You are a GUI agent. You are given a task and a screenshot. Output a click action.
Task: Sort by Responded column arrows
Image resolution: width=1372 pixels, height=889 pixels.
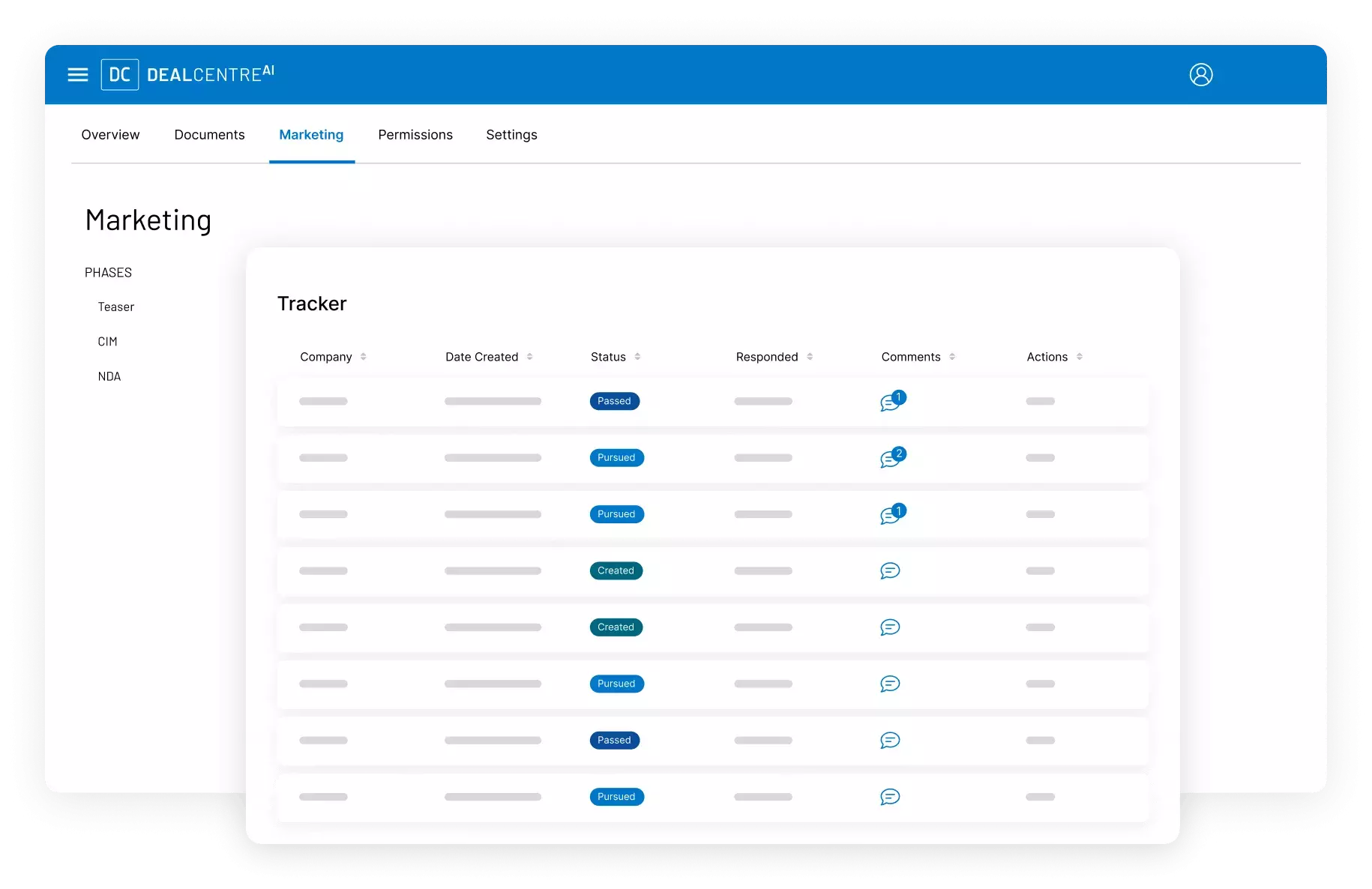[810, 357]
